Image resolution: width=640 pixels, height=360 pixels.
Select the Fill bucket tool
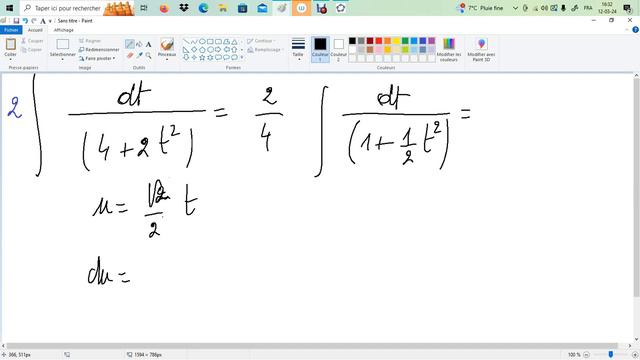[x=139, y=44]
